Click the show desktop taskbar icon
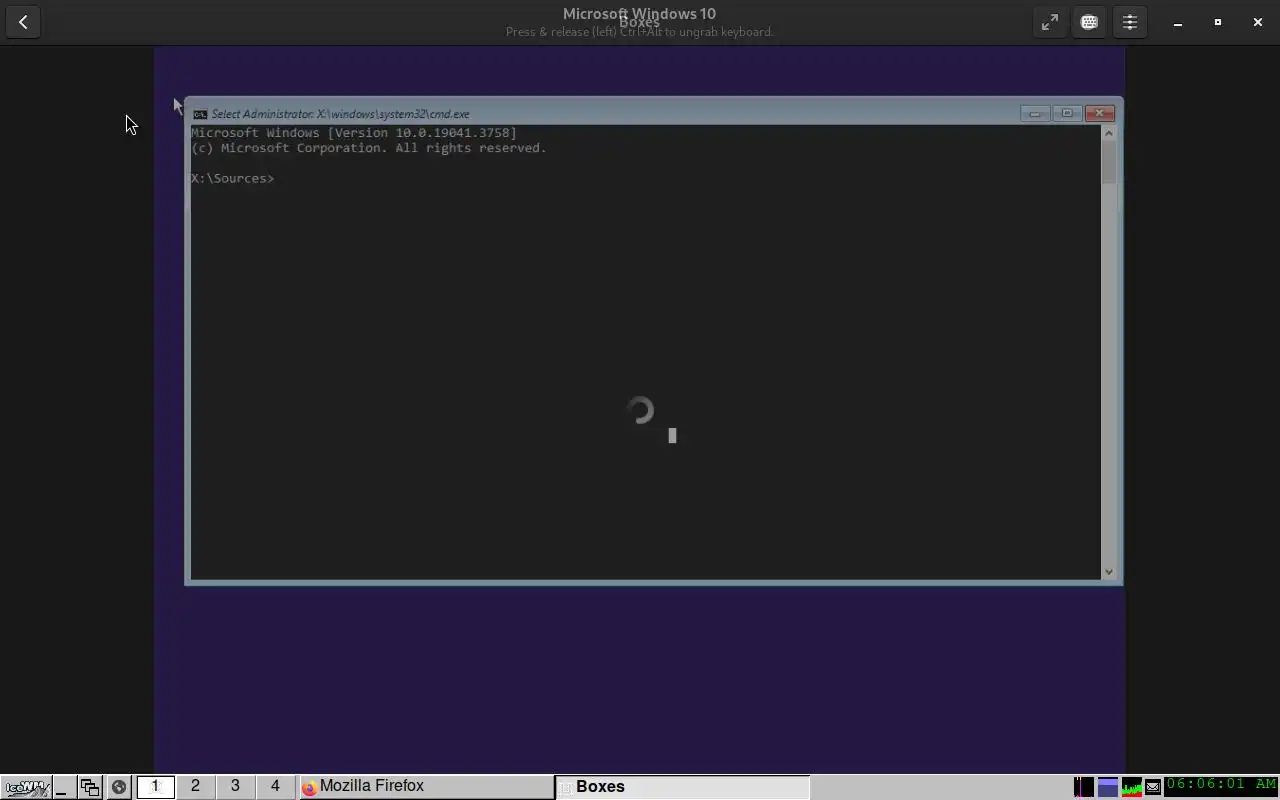 [63, 787]
